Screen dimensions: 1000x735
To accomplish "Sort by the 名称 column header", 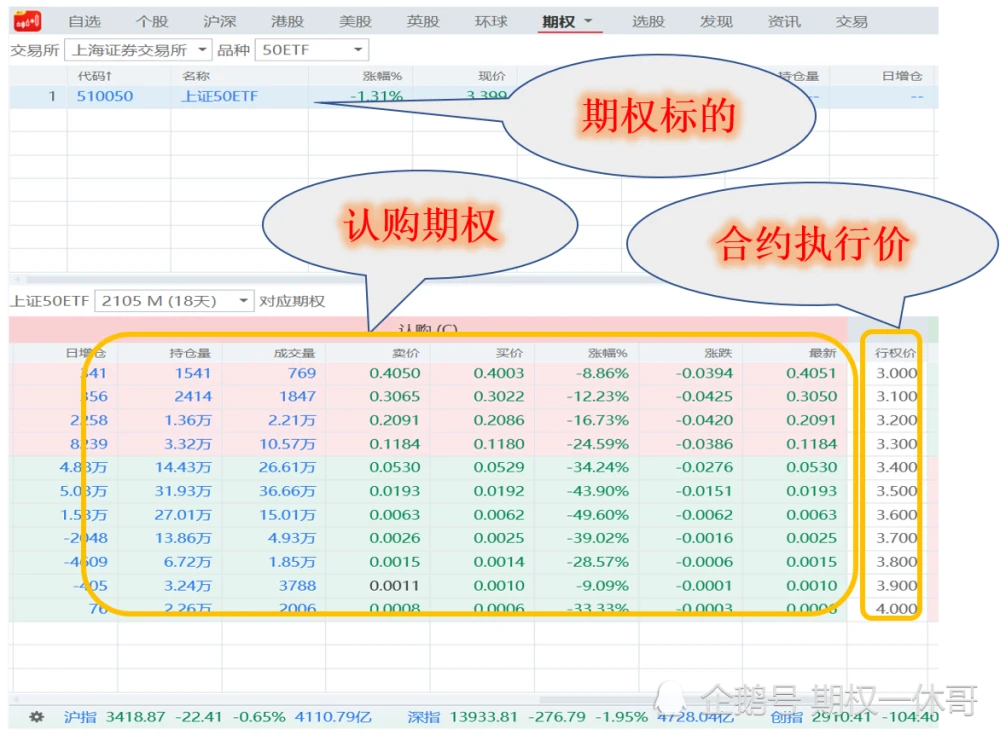I will click(196, 76).
